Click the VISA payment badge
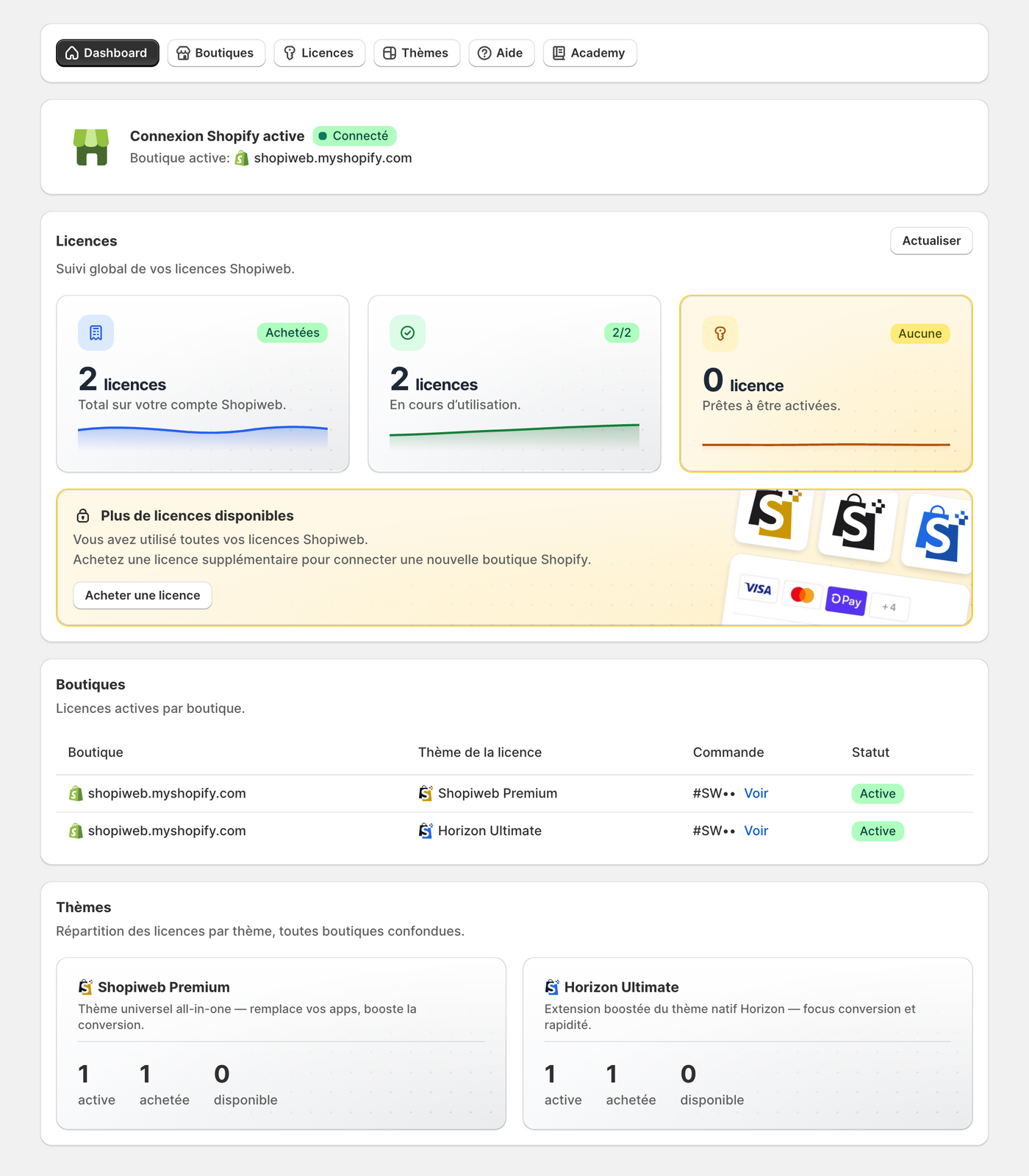 pyautogui.click(x=759, y=589)
